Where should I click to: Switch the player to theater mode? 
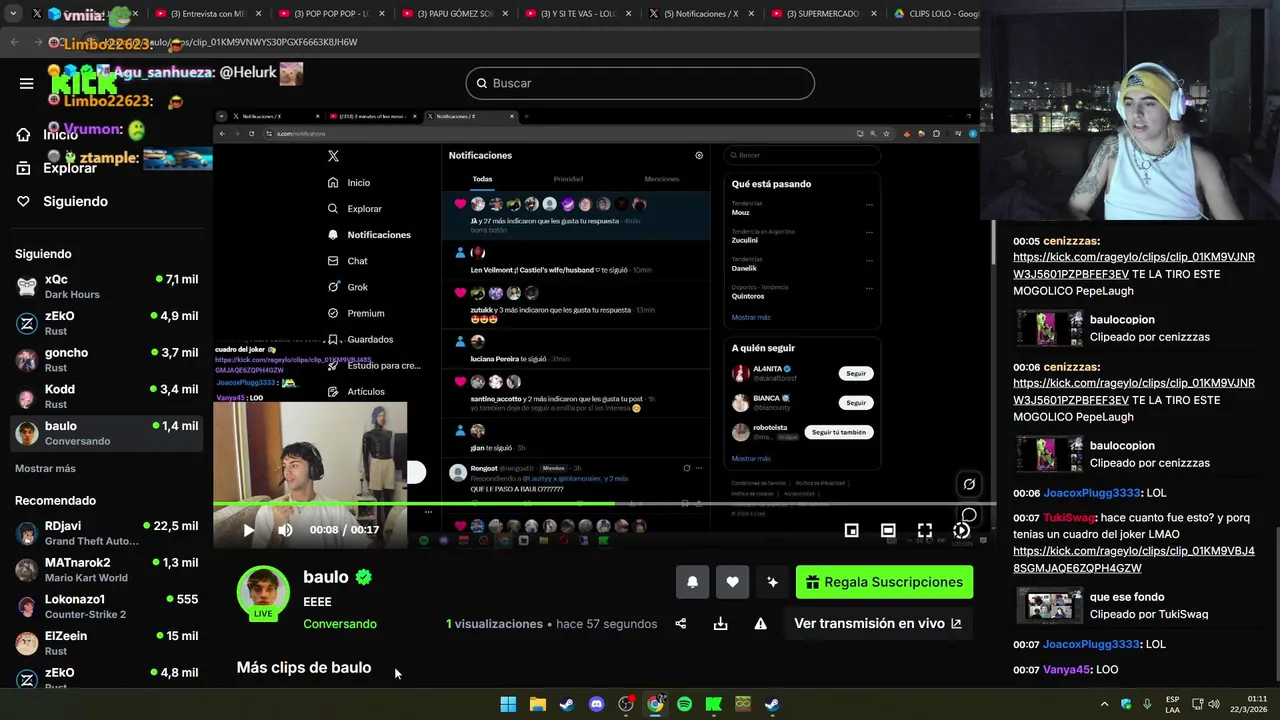pyautogui.click(x=888, y=530)
